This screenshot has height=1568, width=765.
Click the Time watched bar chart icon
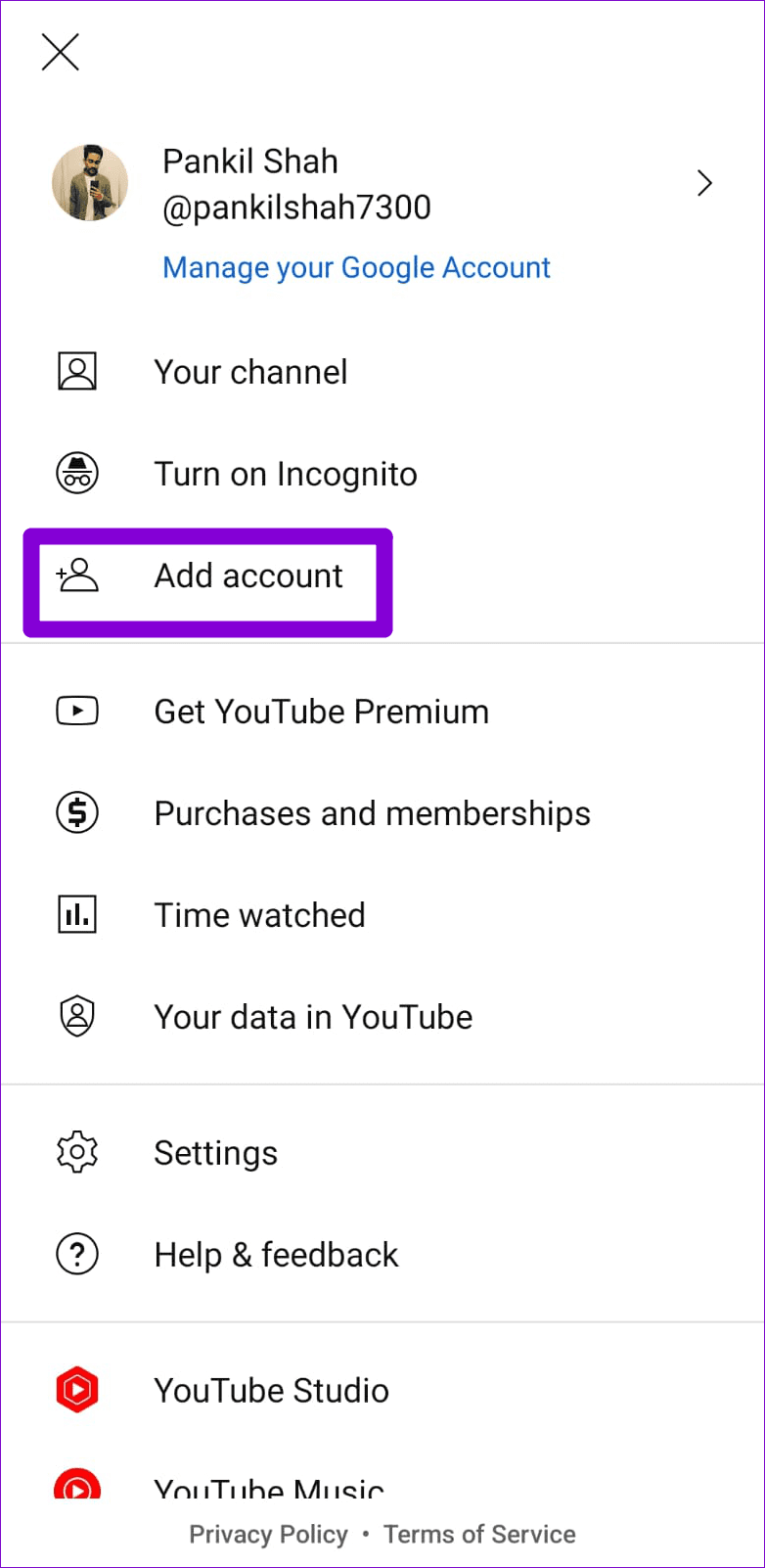pos(77,915)
